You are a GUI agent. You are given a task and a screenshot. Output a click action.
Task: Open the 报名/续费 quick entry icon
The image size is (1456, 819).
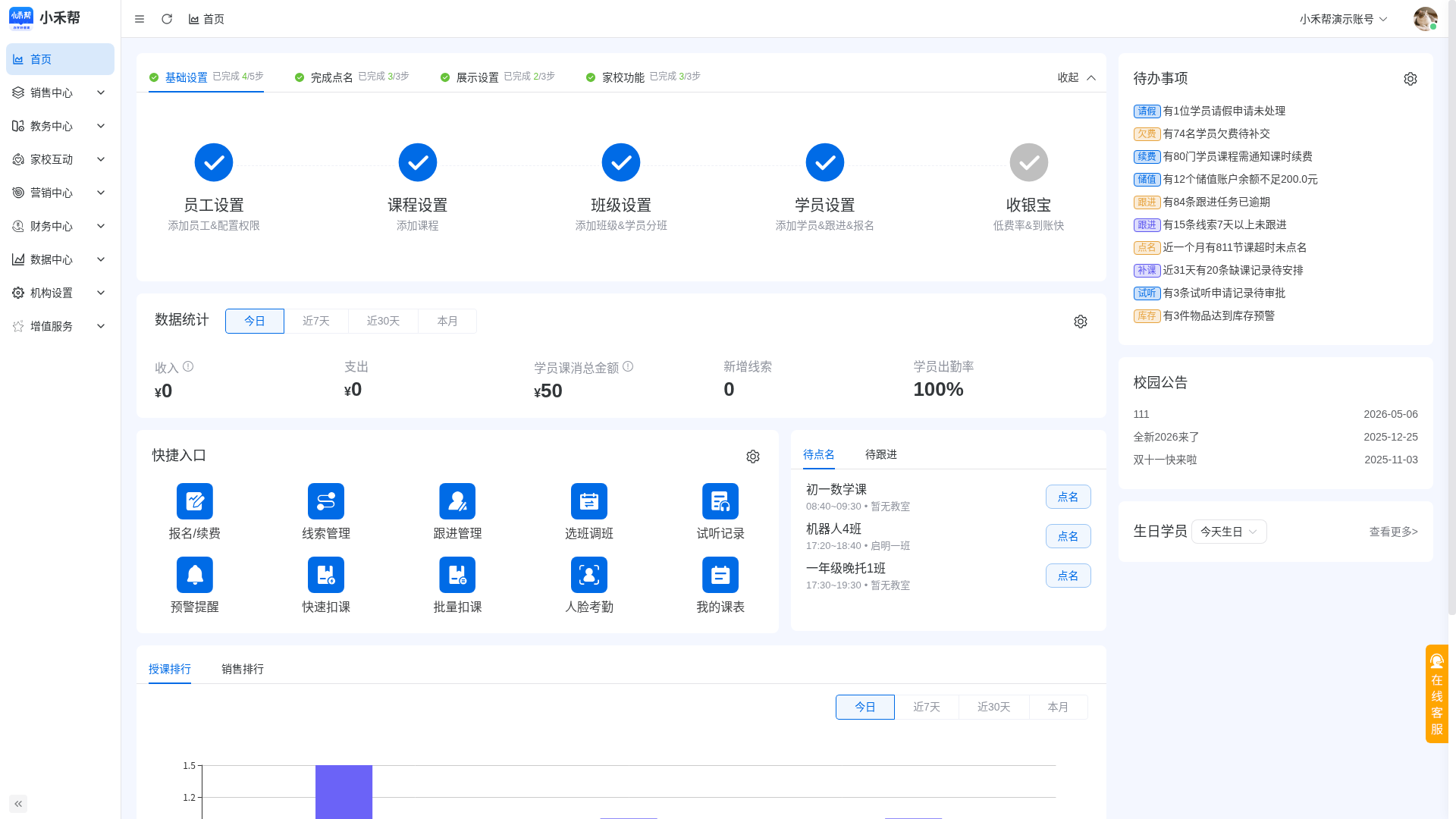click(195, 501)
